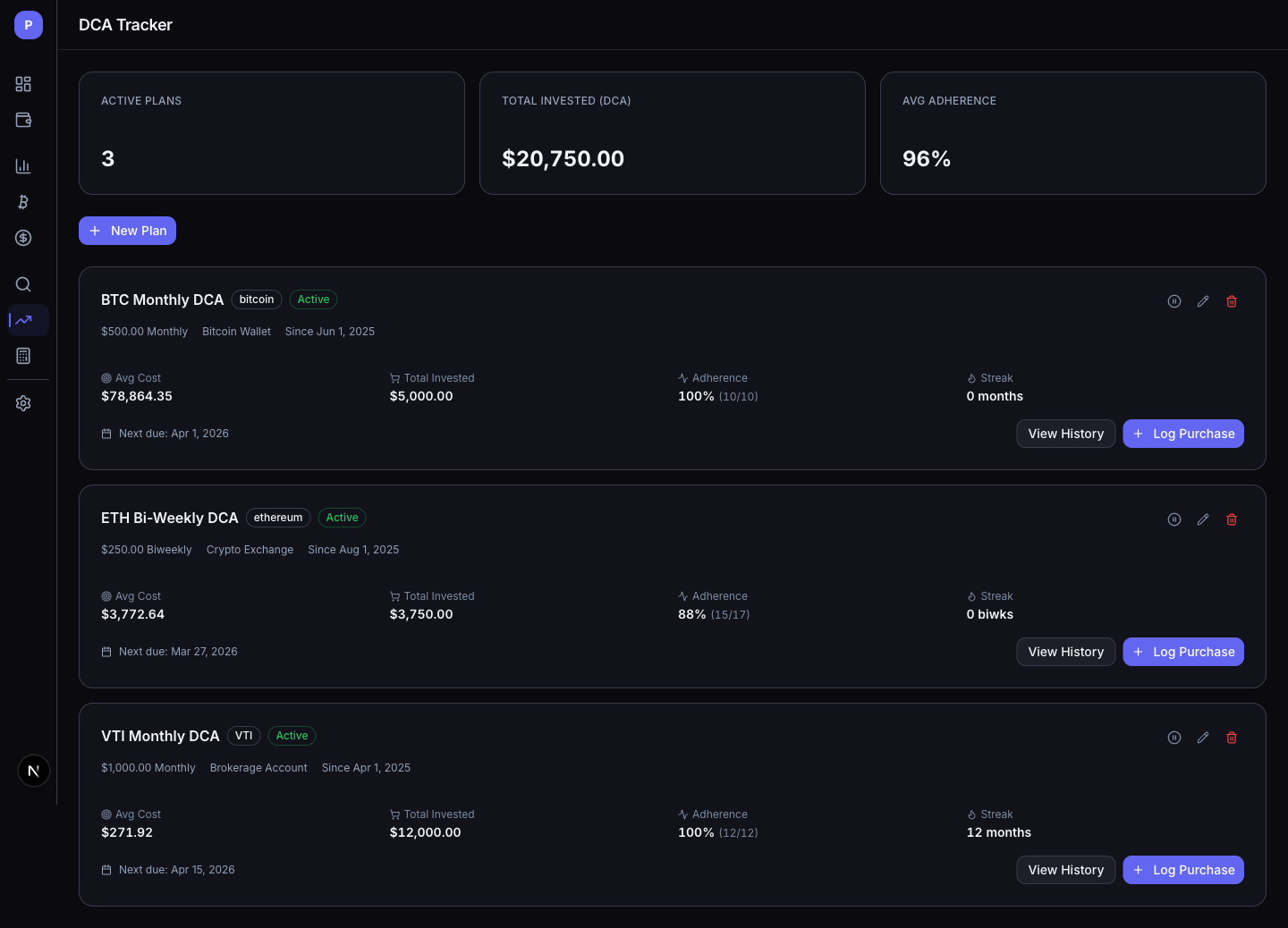View History for BTC Monthly DCA
This screenshot has height=928, width=1288.
(1066, 434)
